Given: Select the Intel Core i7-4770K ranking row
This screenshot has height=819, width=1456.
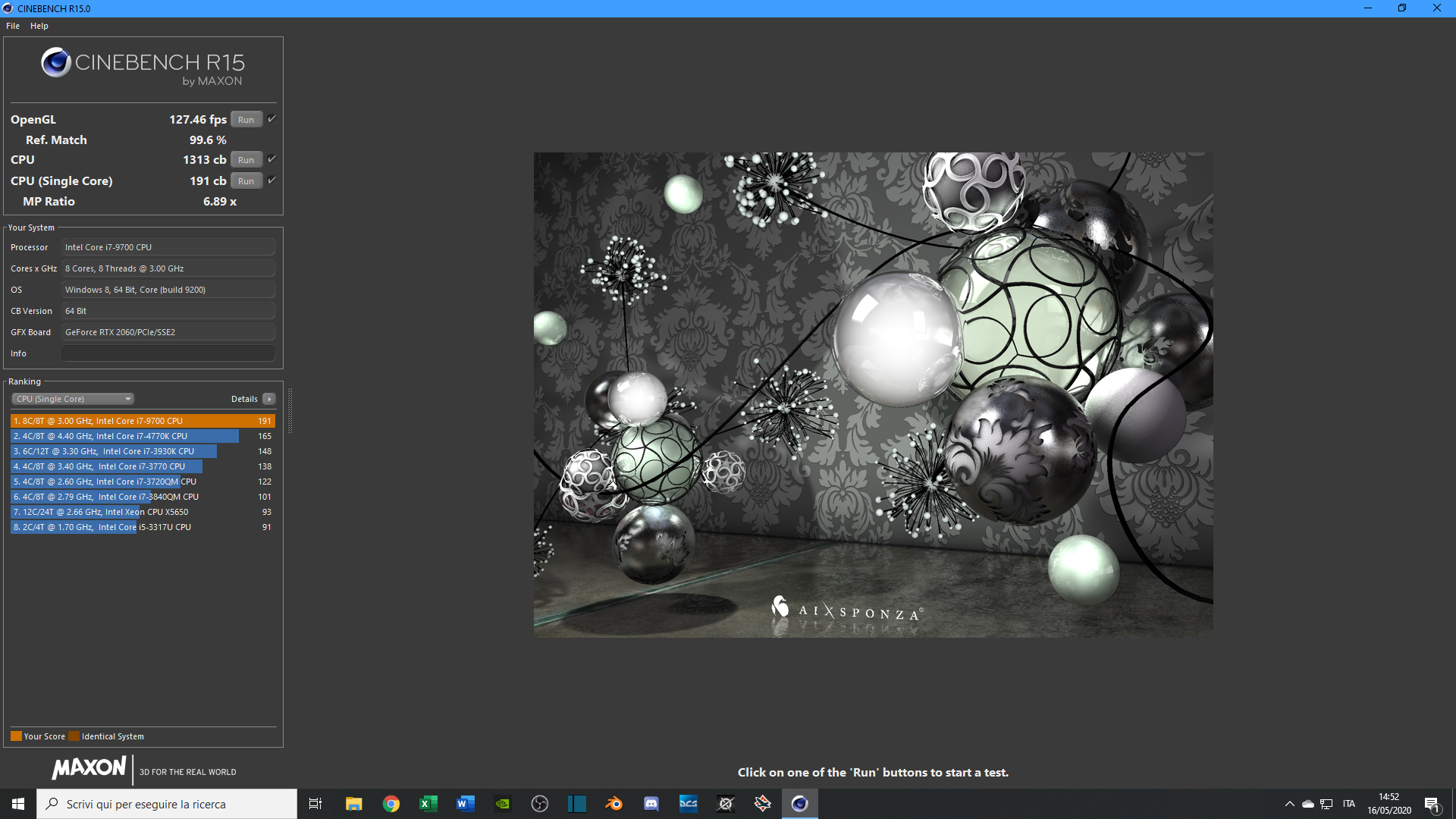Looking at the screenshot, I should click(143, 436).
